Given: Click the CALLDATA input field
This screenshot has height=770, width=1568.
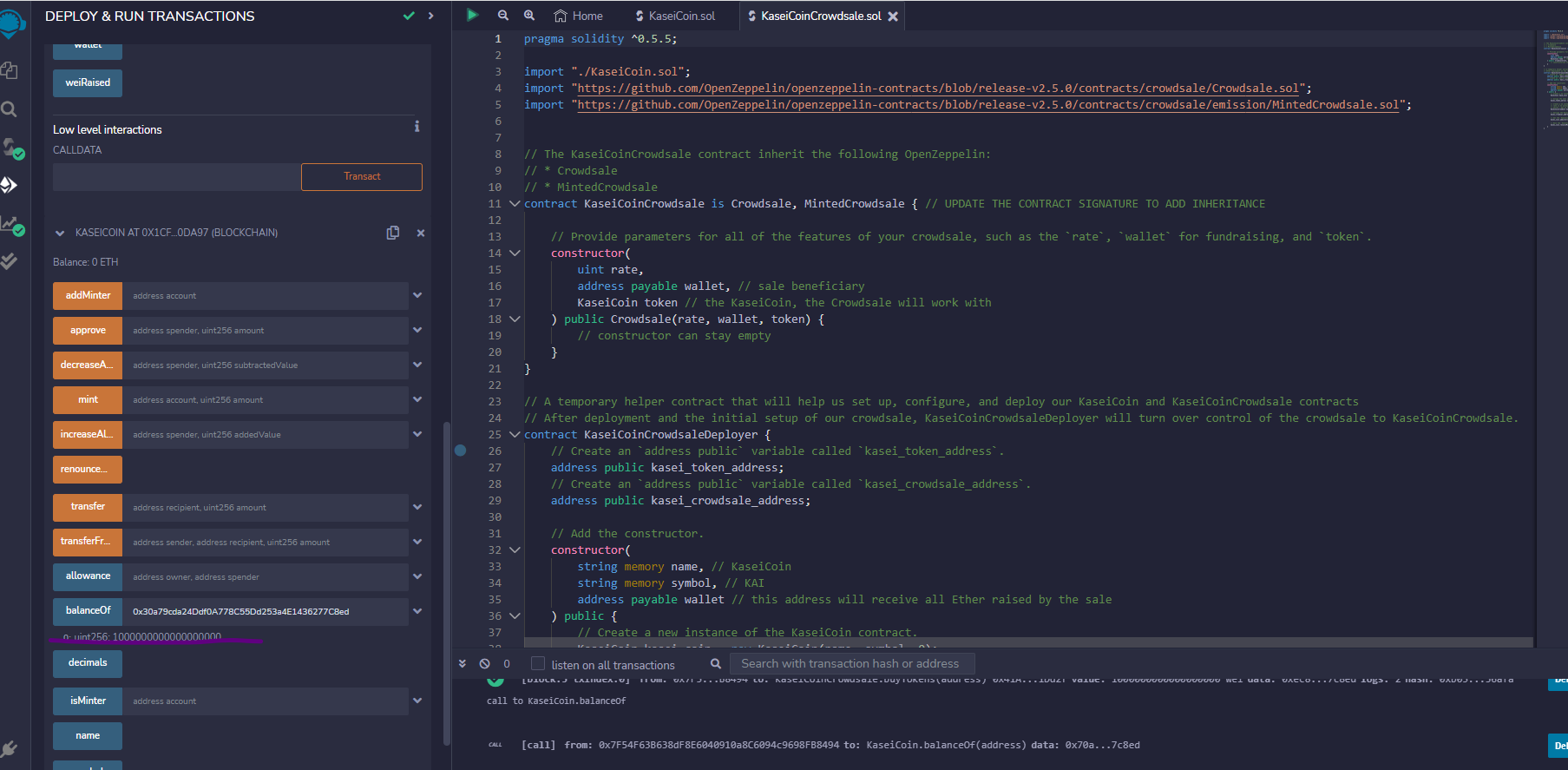Looking at the screenshot, I should coord(177,177).
